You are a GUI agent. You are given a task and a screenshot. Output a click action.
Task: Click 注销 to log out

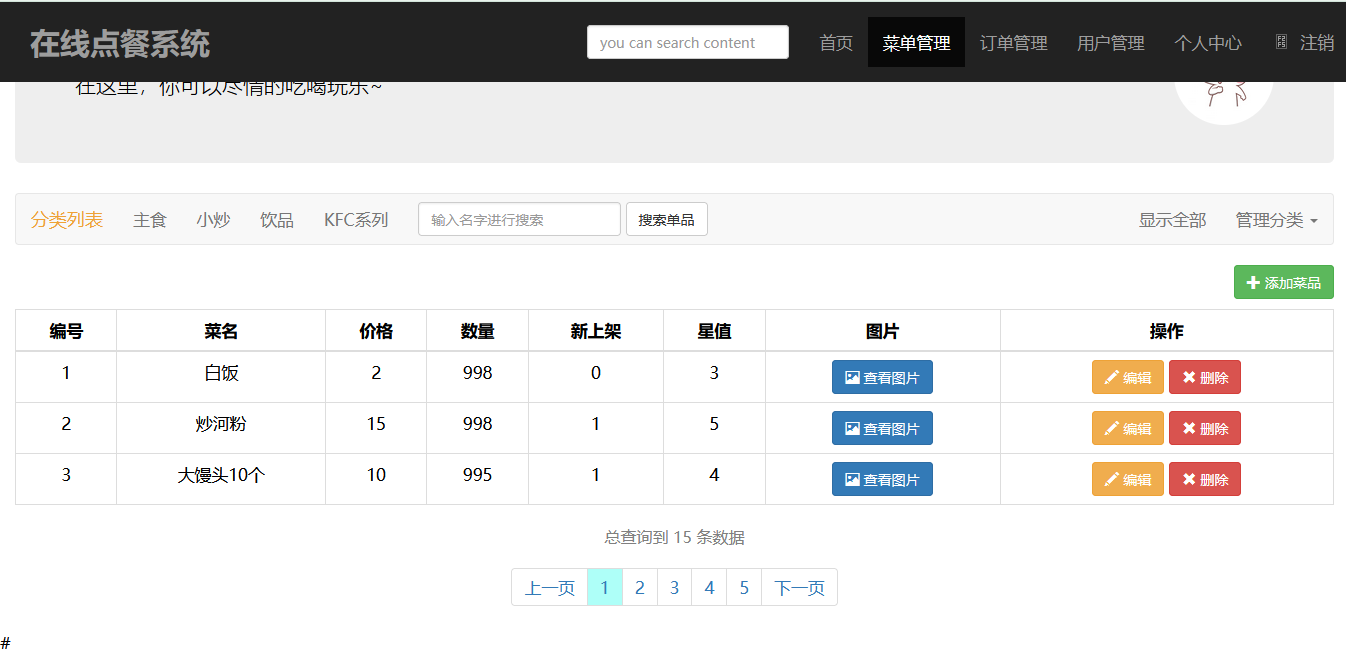1317,42
